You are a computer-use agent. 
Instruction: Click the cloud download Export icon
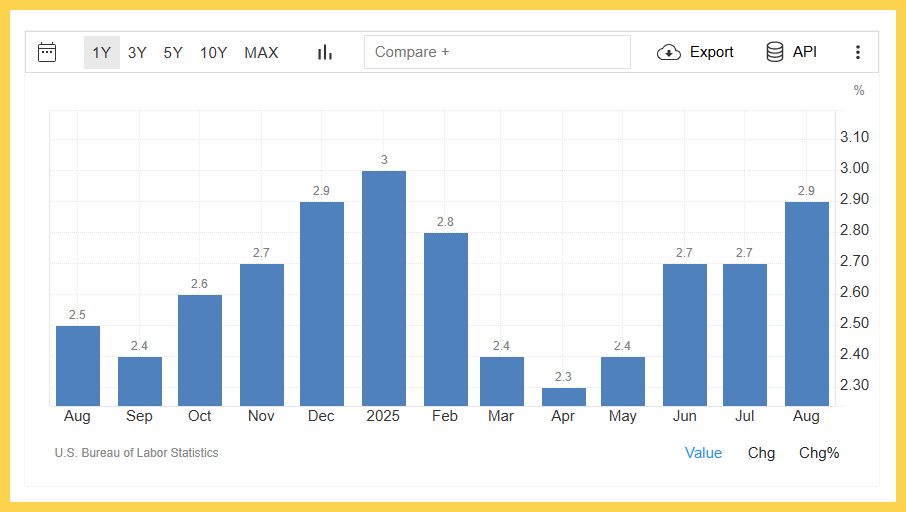(668, 52)
